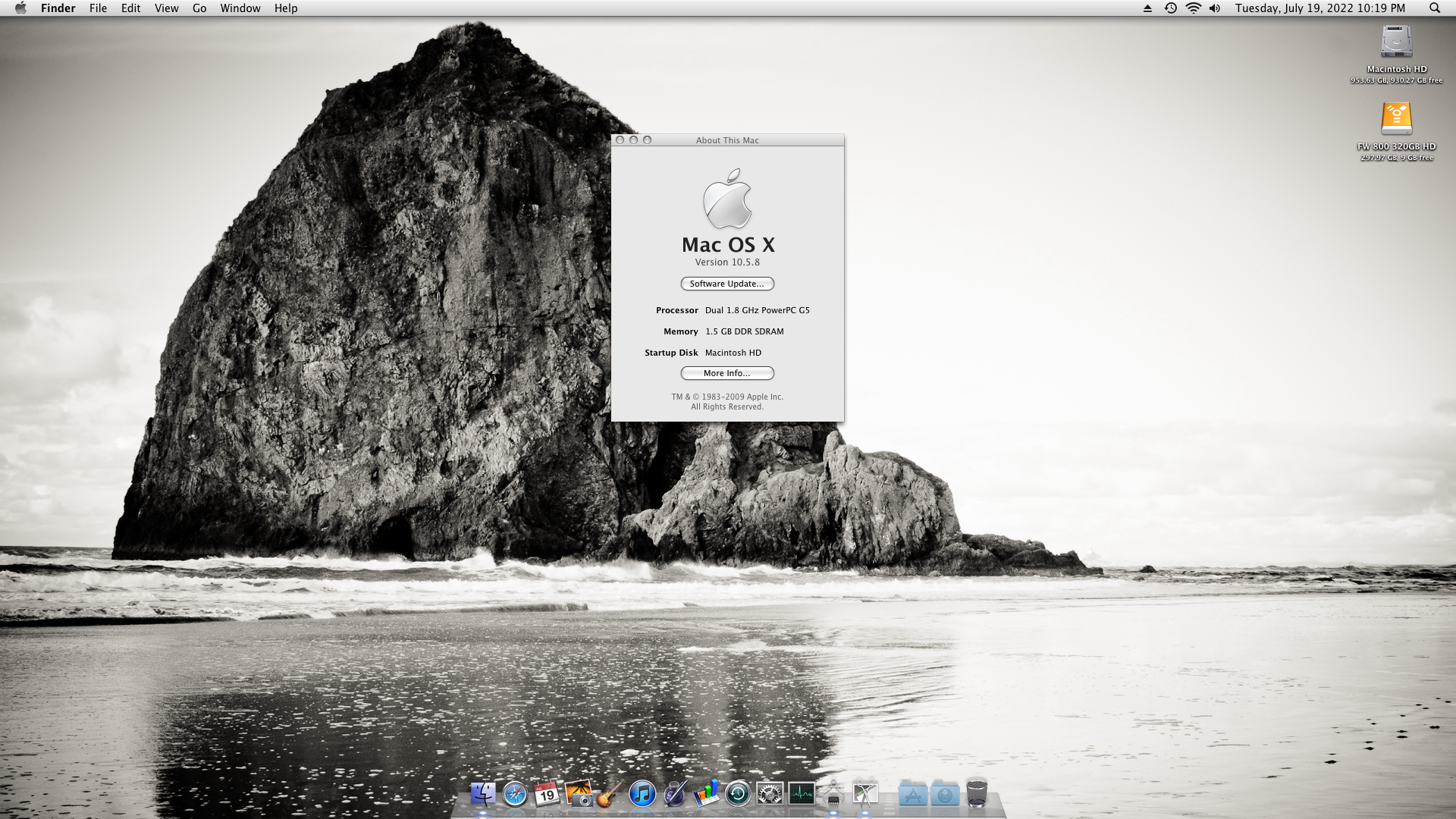This screenshot has height=819, width=1456.
Task: Open System Profiler icon in Dock
Action: (x=833, y=794)
